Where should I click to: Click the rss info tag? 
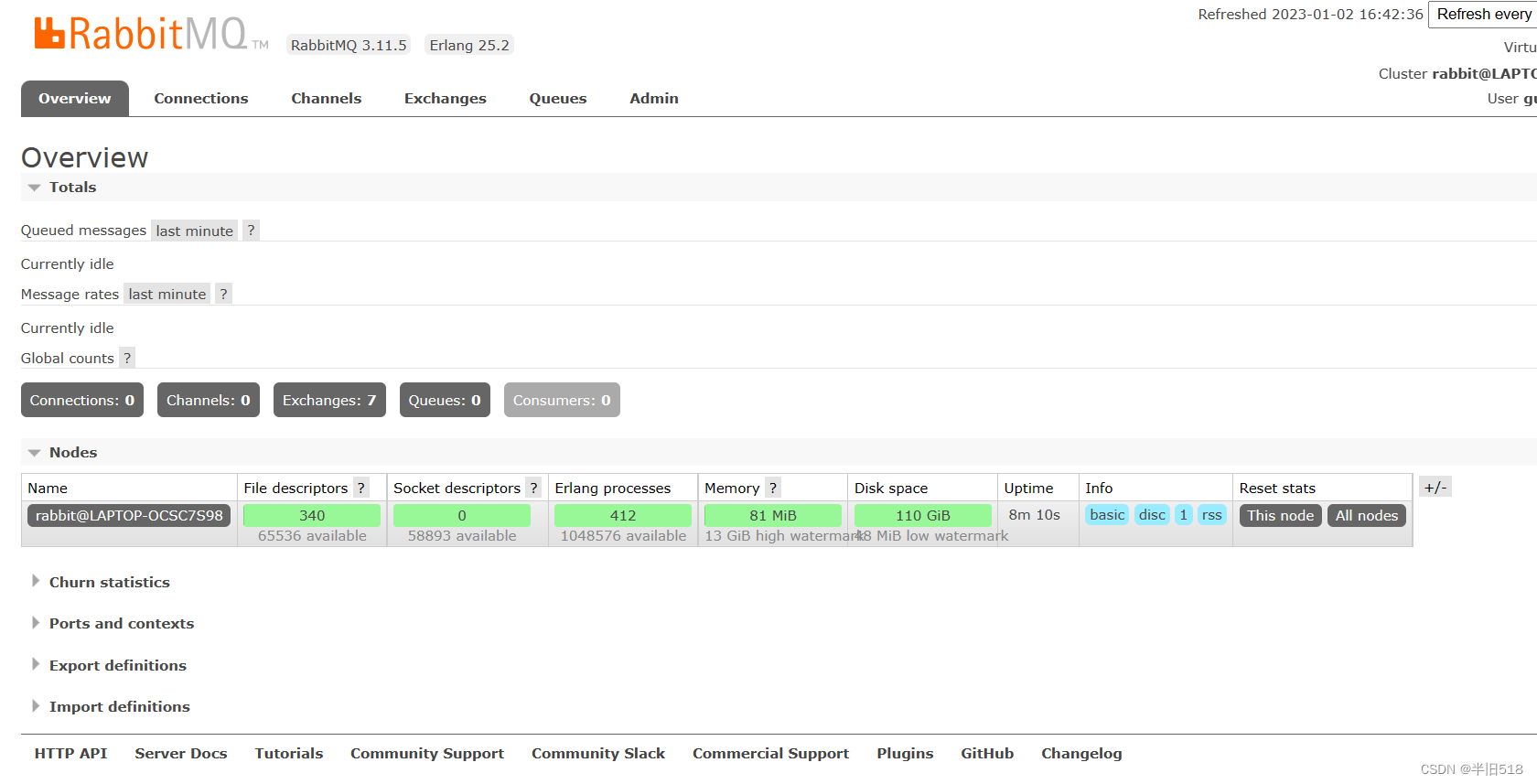coord(1212,514)
